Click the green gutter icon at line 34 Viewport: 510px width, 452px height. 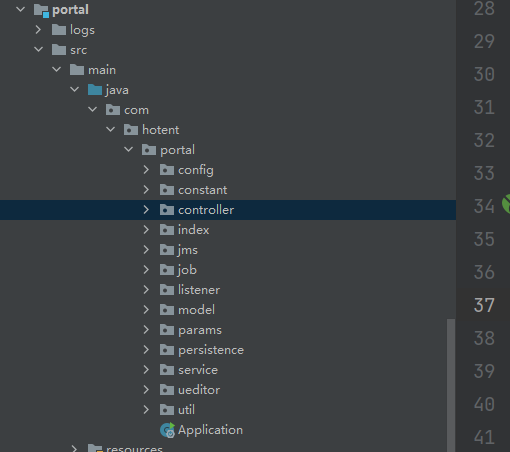[x=506, y=203]
